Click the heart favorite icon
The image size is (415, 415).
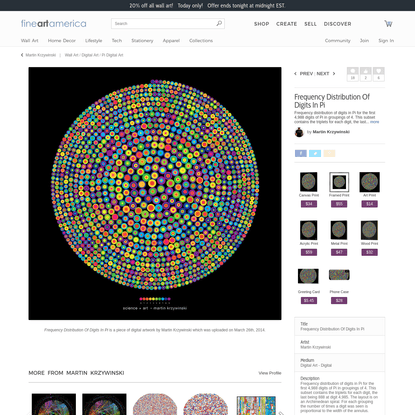pyautogui.click(x=378, y=71)
